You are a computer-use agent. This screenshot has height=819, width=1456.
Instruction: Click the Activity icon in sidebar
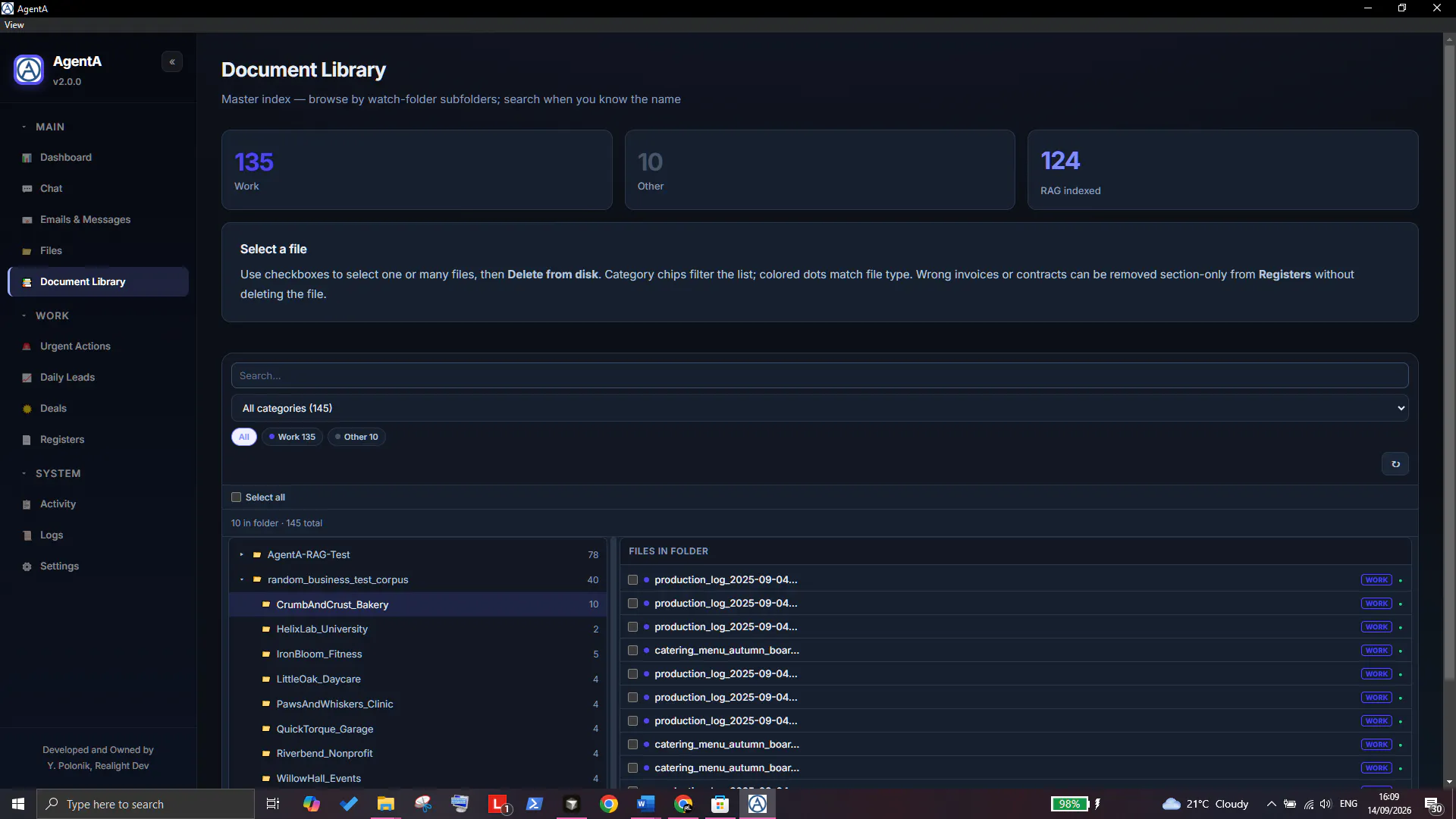[x=27, y=504]
